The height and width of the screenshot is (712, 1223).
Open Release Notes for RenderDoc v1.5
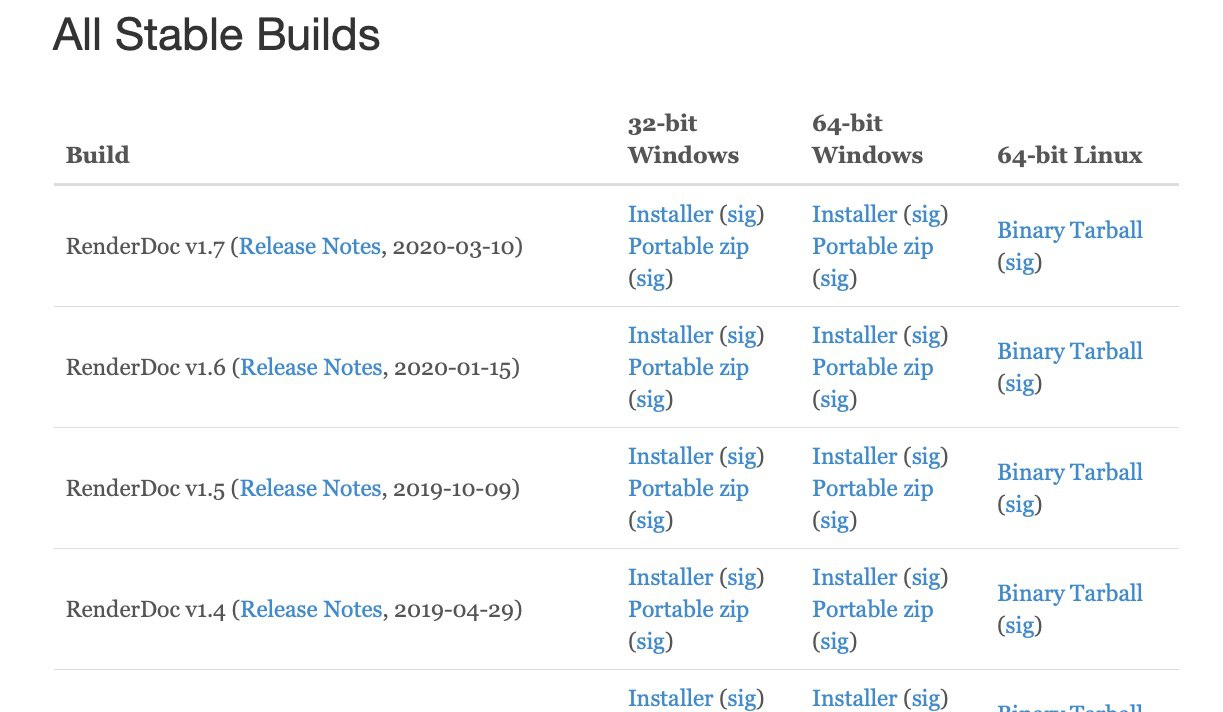[x=310, y=488]
